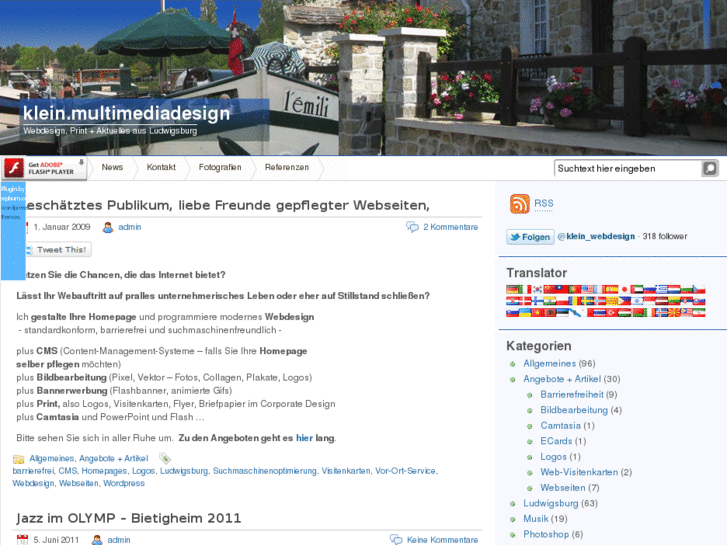Click the orange RSS feed icon
Viewport: 727px width, 545px height.
pos(519,204)
